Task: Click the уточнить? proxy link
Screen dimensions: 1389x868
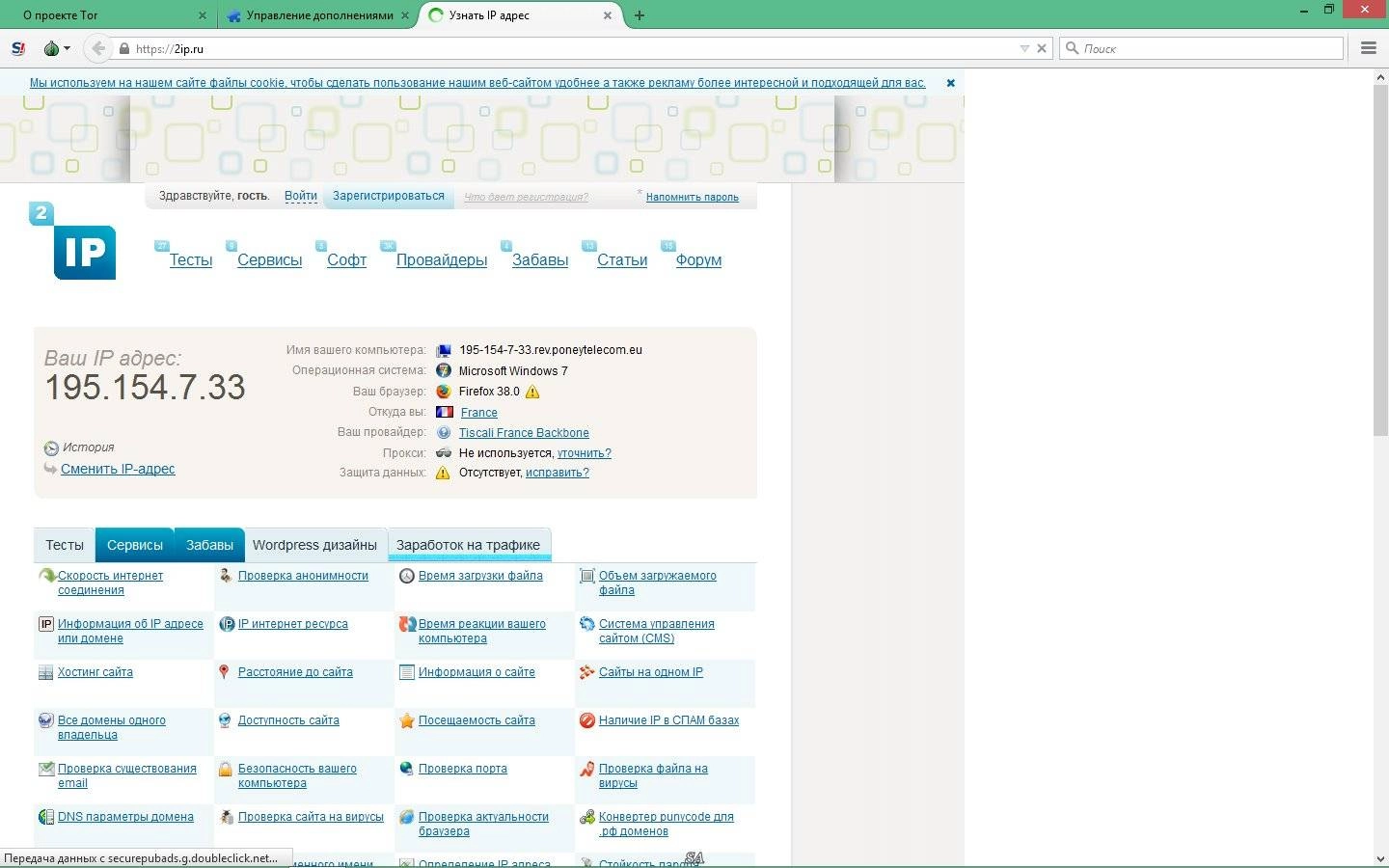Action: point(585,453)
